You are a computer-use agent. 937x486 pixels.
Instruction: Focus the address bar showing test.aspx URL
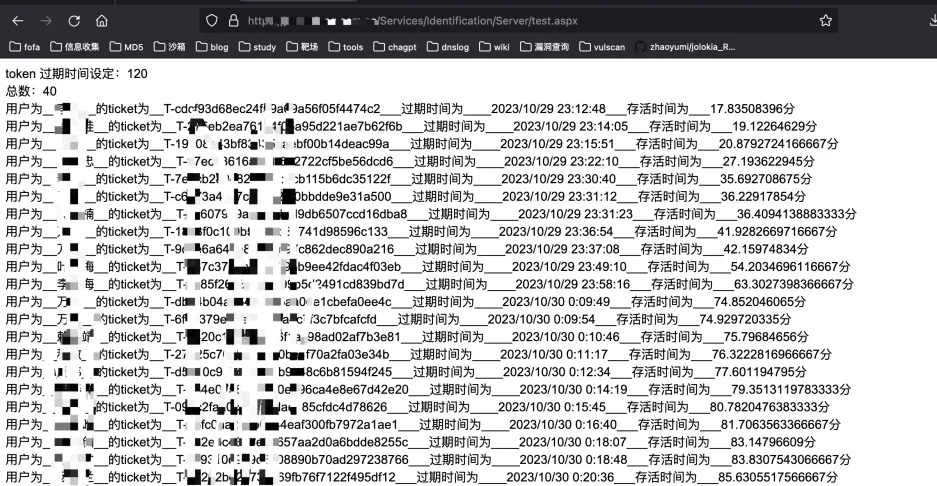click(x=518, y=20)
